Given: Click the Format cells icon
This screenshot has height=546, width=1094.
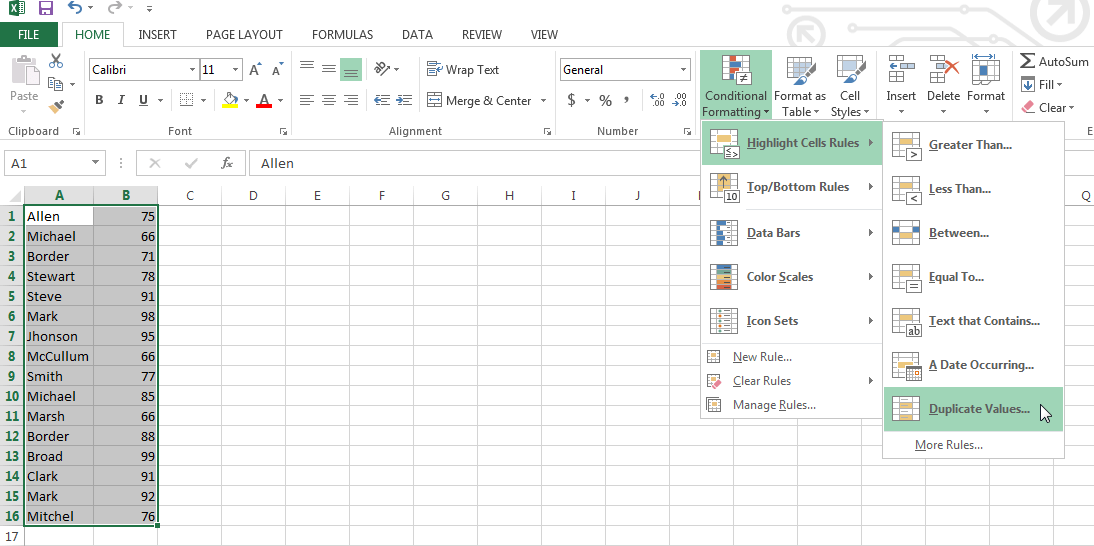Looking at the screenshot, I should pyautogui.click(x=985, y=70).
